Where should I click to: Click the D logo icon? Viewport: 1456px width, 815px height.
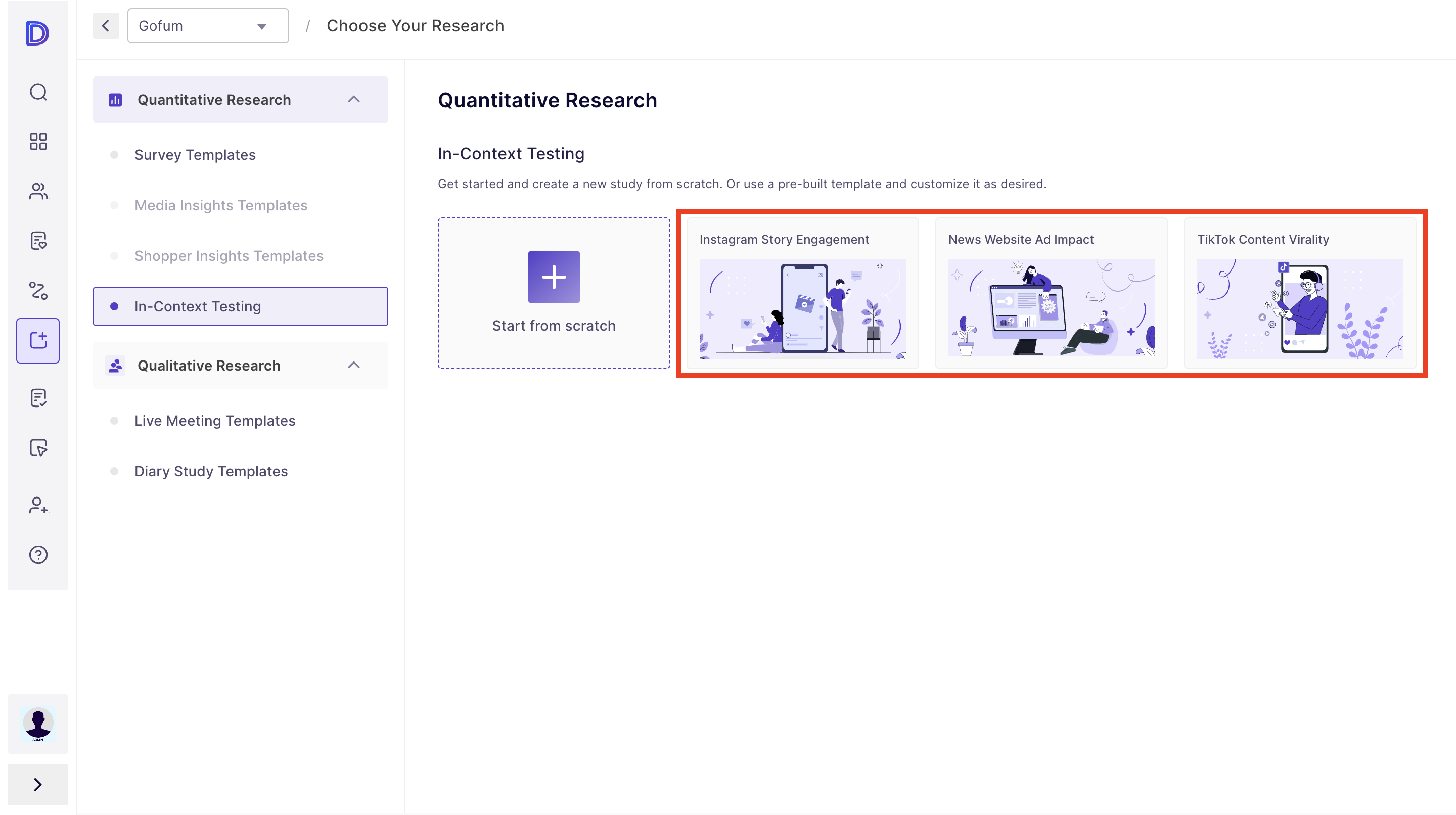[37, 33]
